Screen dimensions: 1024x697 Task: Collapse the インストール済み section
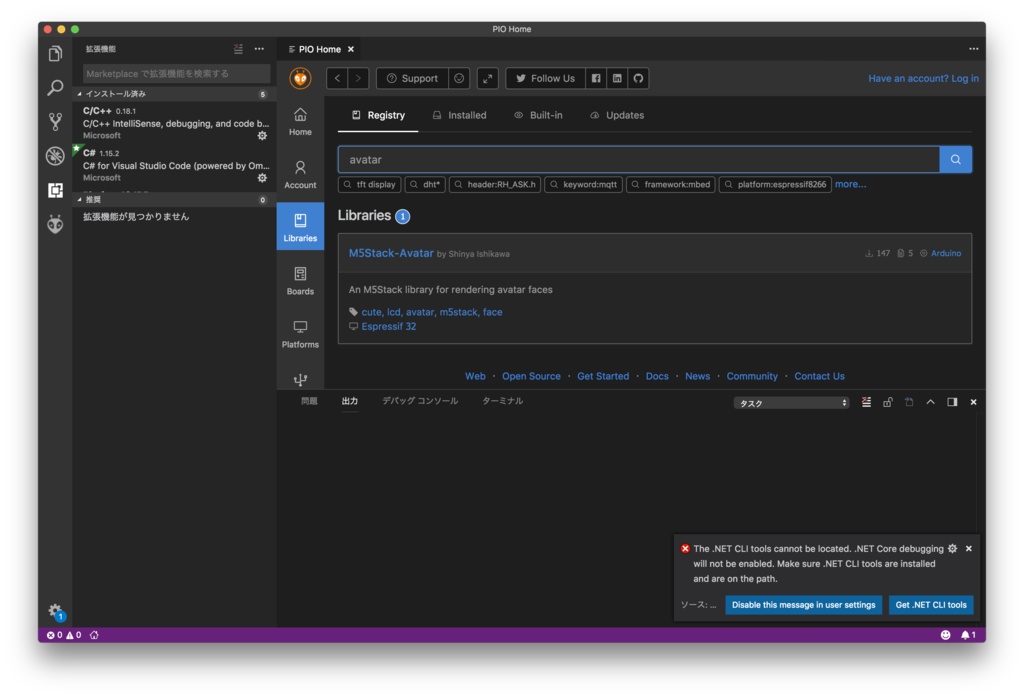(174, 94)
